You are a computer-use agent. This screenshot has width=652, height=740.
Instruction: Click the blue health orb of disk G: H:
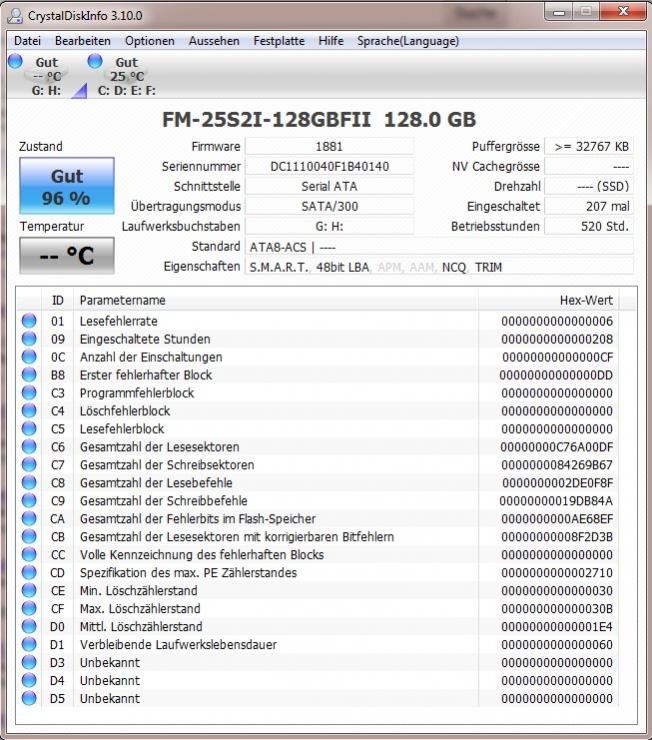pyautogui.click(x=15, y=61)
